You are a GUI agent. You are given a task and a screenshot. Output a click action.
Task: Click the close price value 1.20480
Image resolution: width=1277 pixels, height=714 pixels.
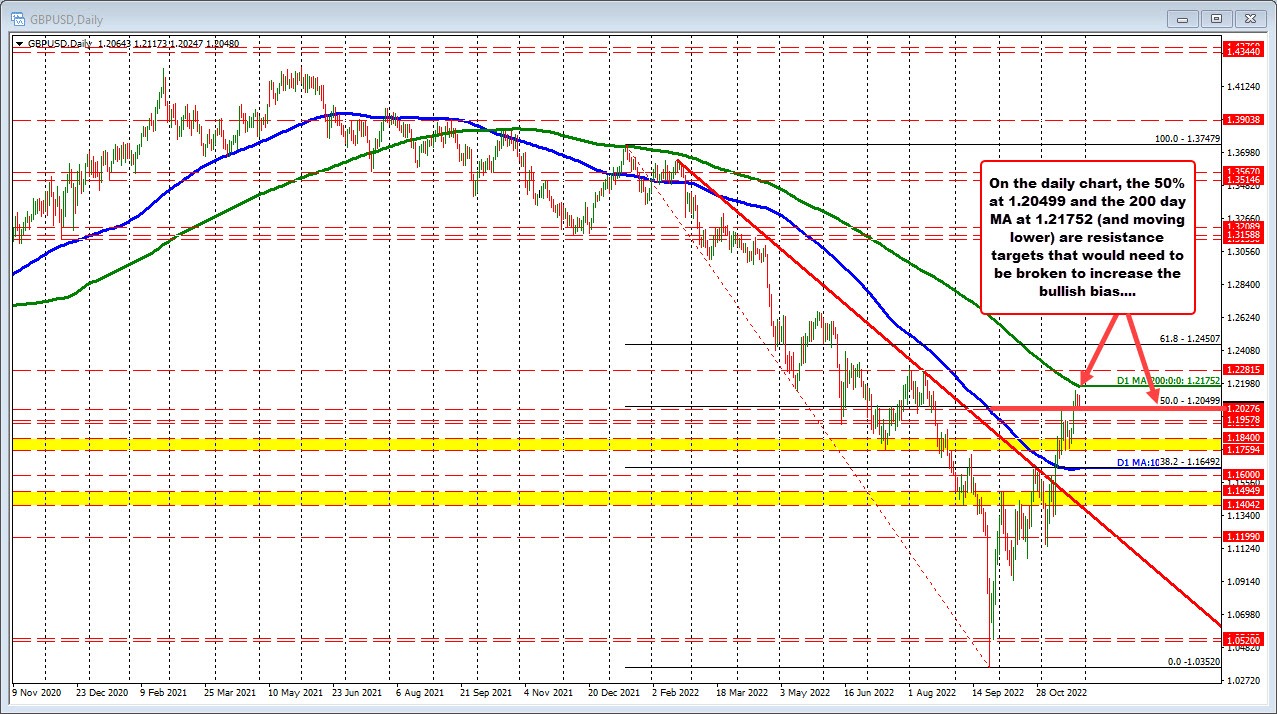click(222, 44)
